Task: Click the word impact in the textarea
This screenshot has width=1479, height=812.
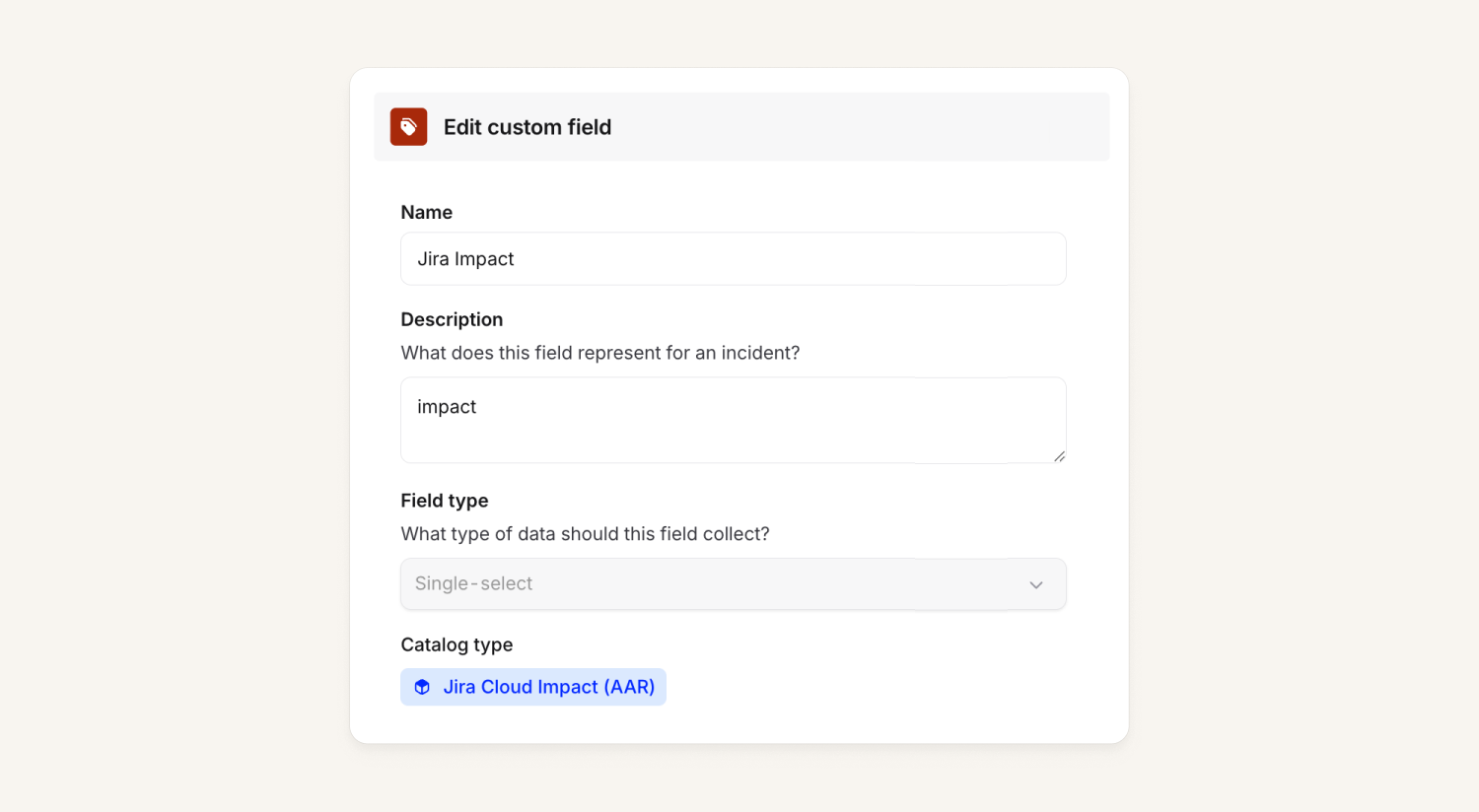Action: click(x=447, y=407)
